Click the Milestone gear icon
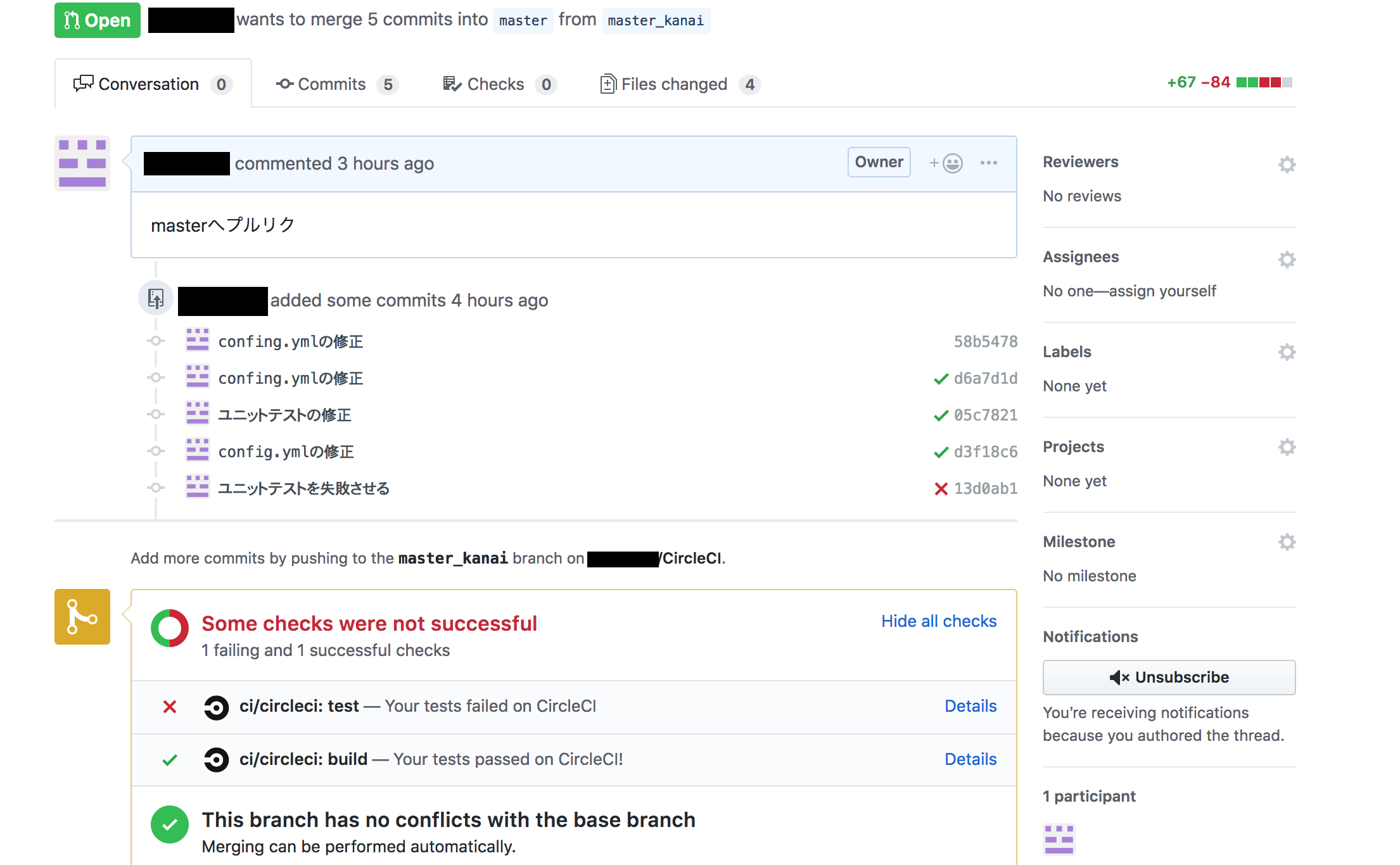Screen dimensions: 1400x865 pyautogui.click(x=1287, y=542)
